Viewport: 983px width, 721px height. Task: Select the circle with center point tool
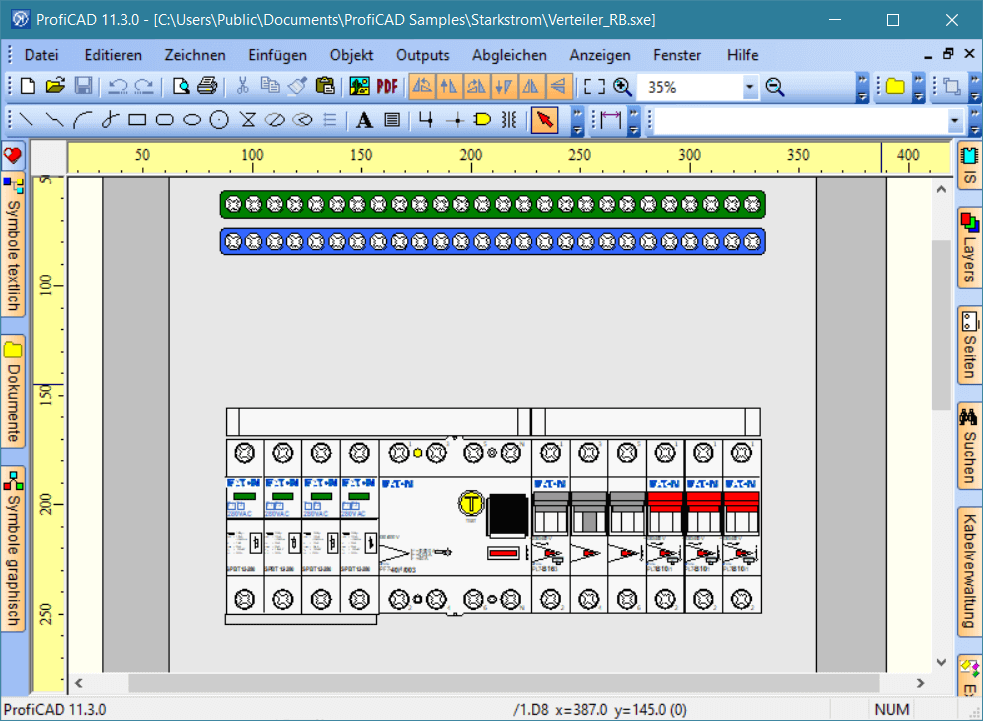(219, 119)
